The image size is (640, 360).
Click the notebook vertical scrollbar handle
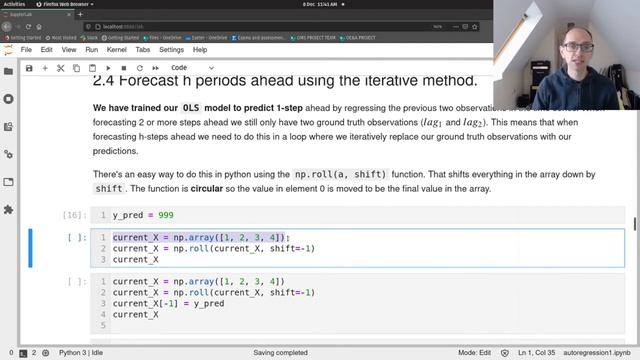coord(635,224)
